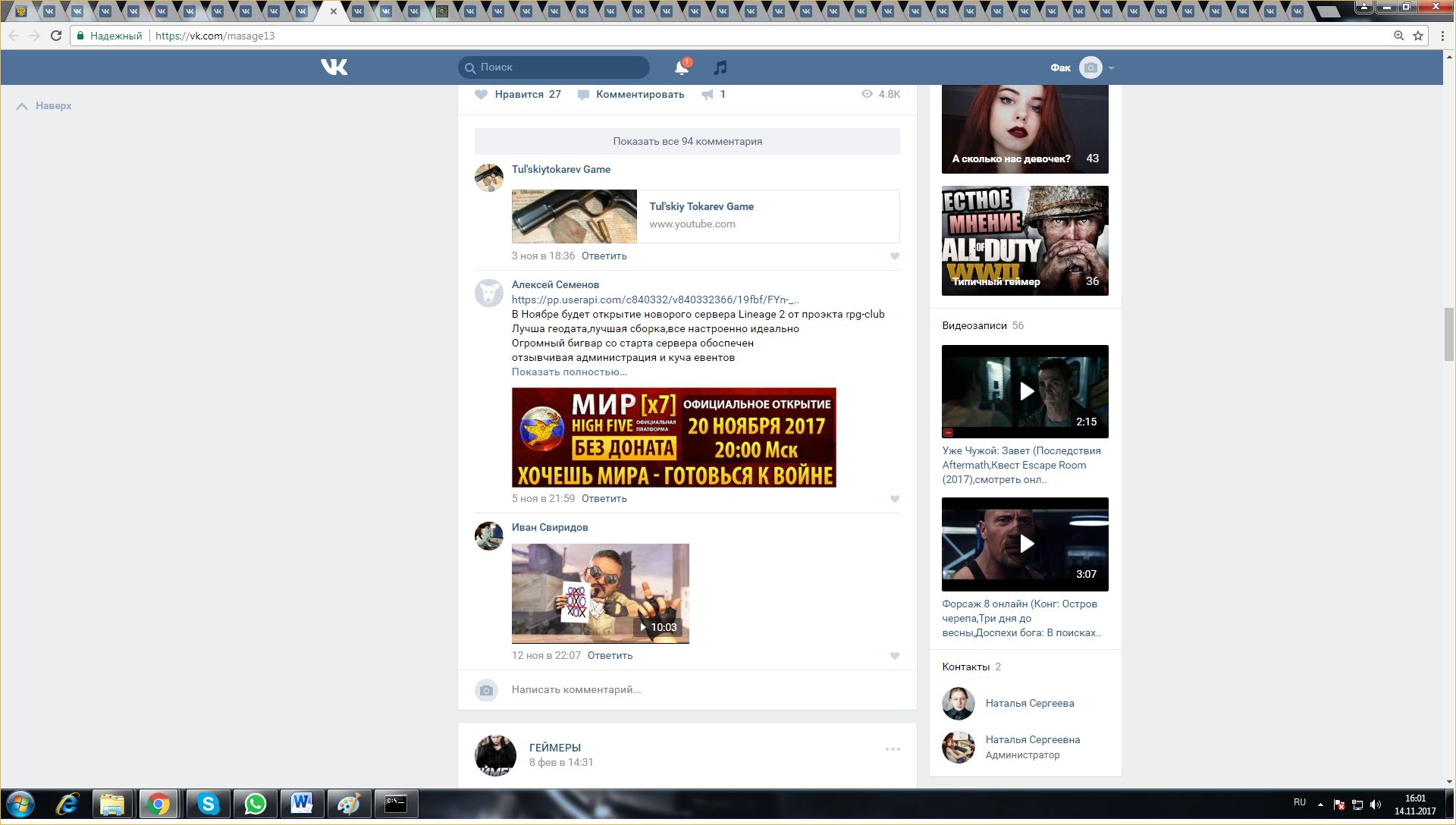The image size is (1456, 825).
Task: Click the VK logo in header
Action: pos(334,67)
